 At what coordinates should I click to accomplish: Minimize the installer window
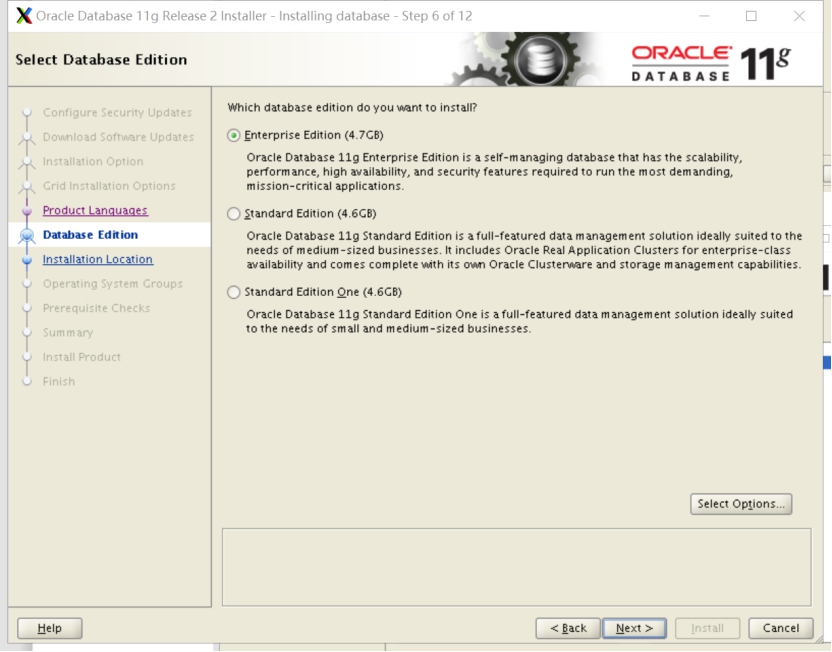[x=704, y=16]
